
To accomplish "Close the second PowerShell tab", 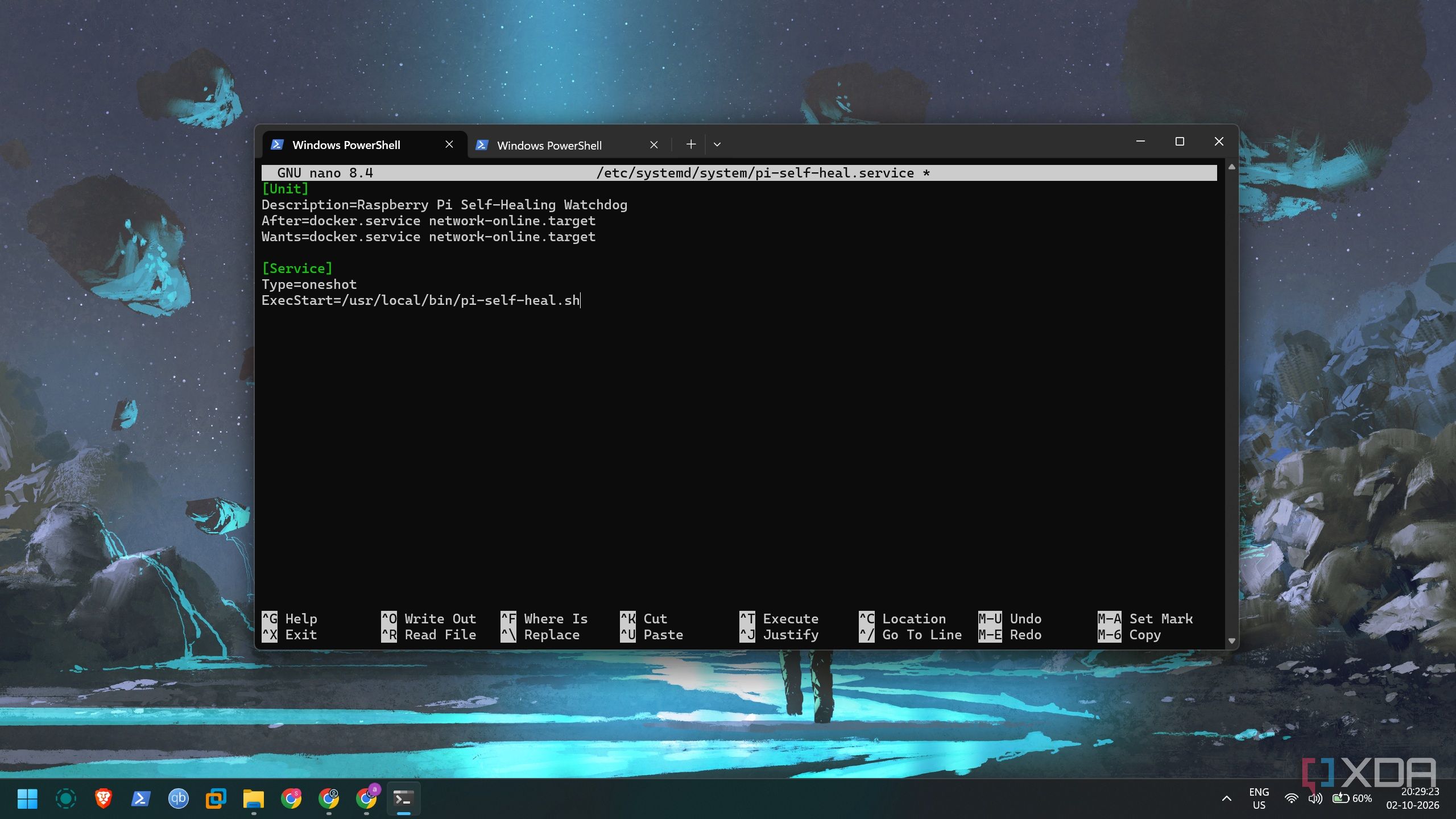I will (654, 145).
